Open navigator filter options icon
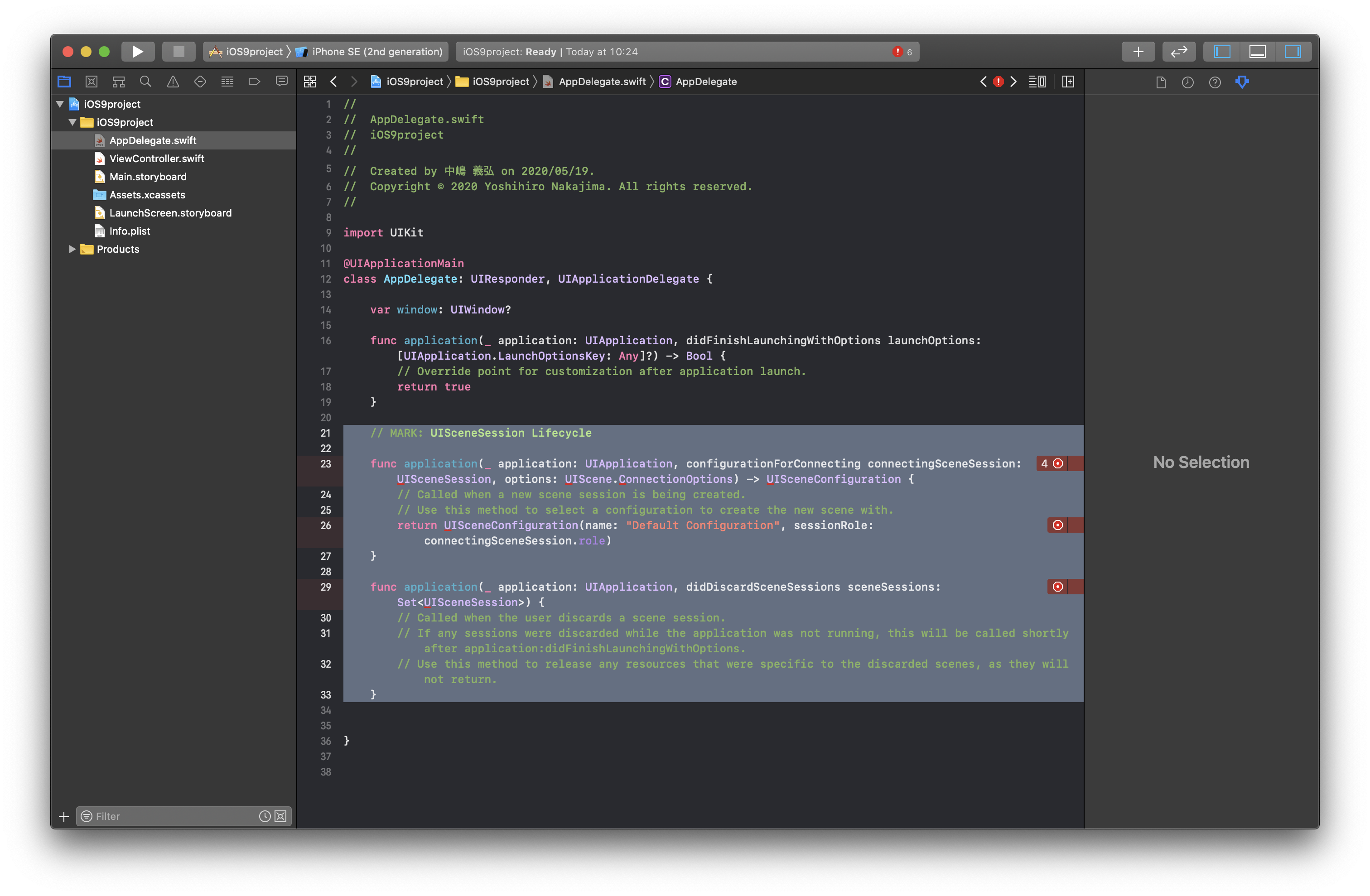The height and width of the screenshot is (896, 1370). click(87, 817)
